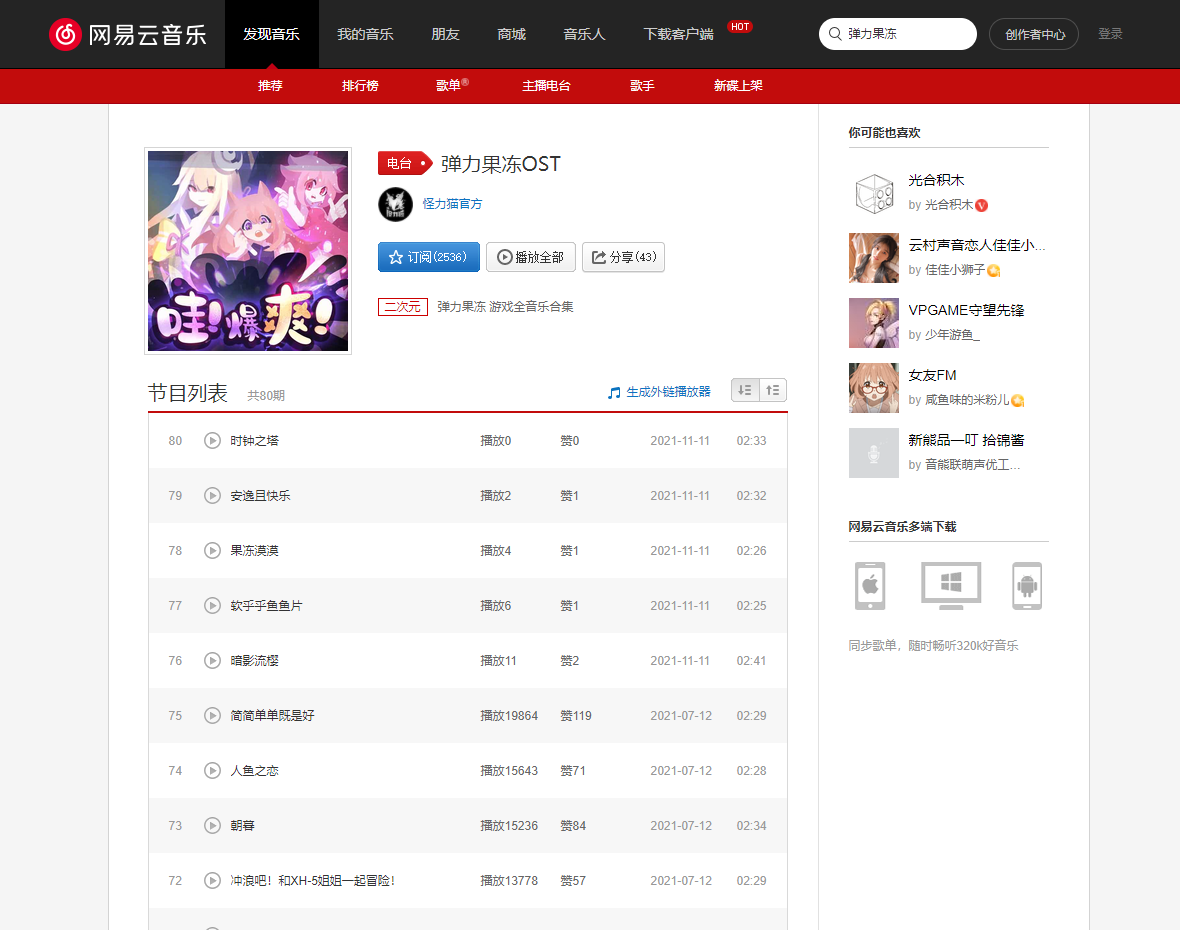
Task: Sort program list in ascending order
Action: click(773, 390)
